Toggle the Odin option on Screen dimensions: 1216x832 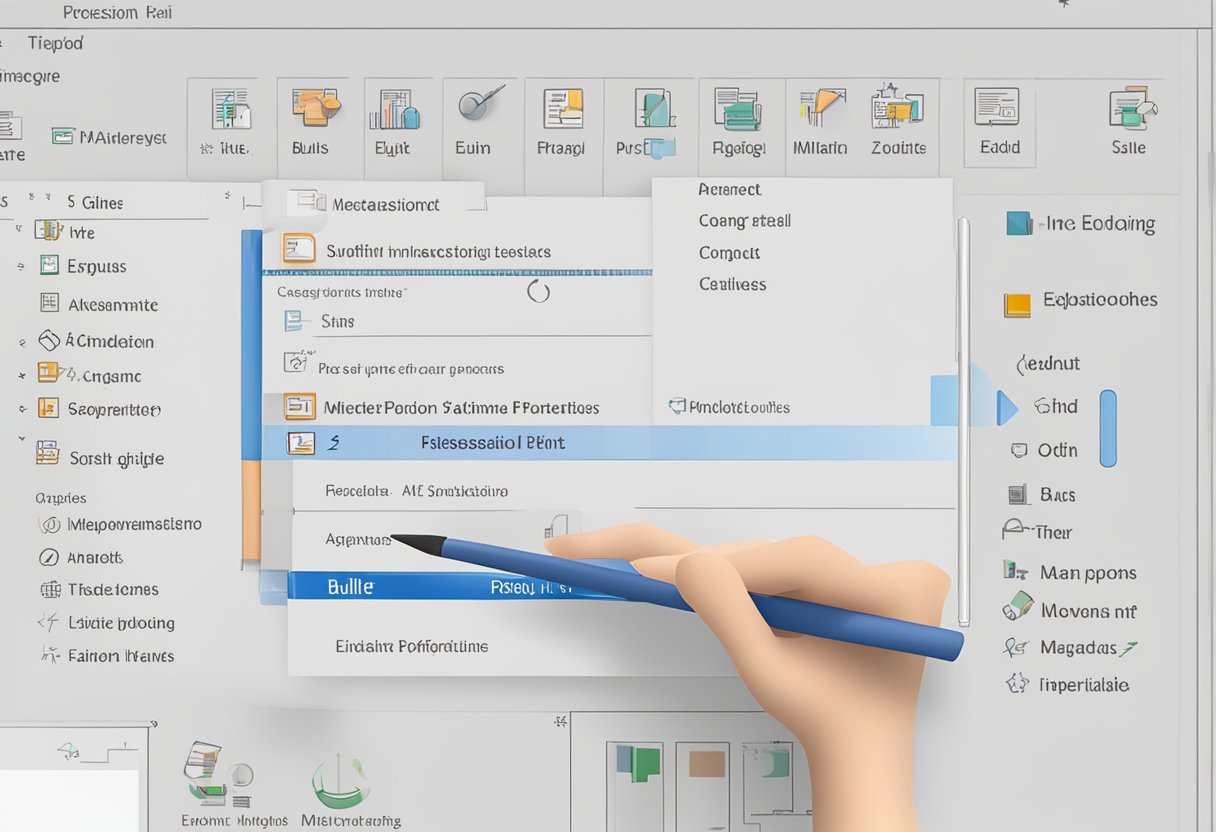pyautogui.click(x=1055, y=450)
